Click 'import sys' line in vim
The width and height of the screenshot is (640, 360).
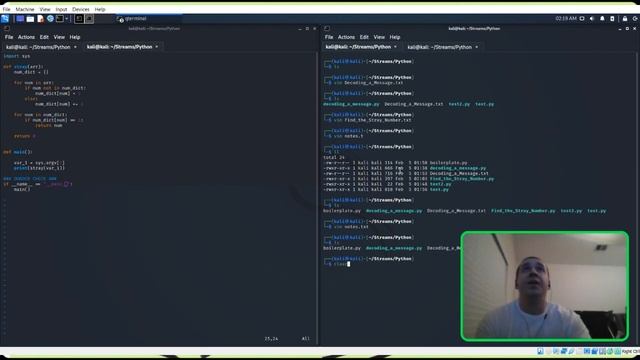coord(17,56)
